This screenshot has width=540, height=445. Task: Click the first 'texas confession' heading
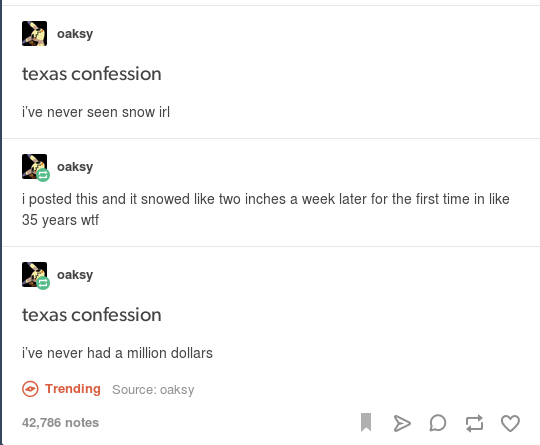coord(92,74)
